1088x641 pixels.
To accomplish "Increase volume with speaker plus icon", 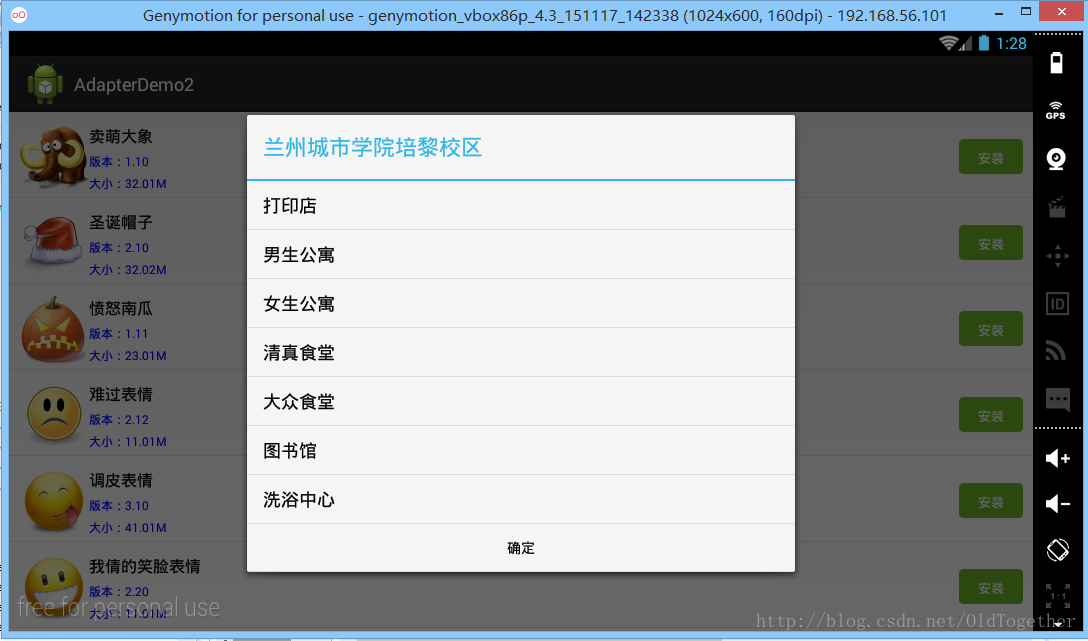I will click(1057, 458).
